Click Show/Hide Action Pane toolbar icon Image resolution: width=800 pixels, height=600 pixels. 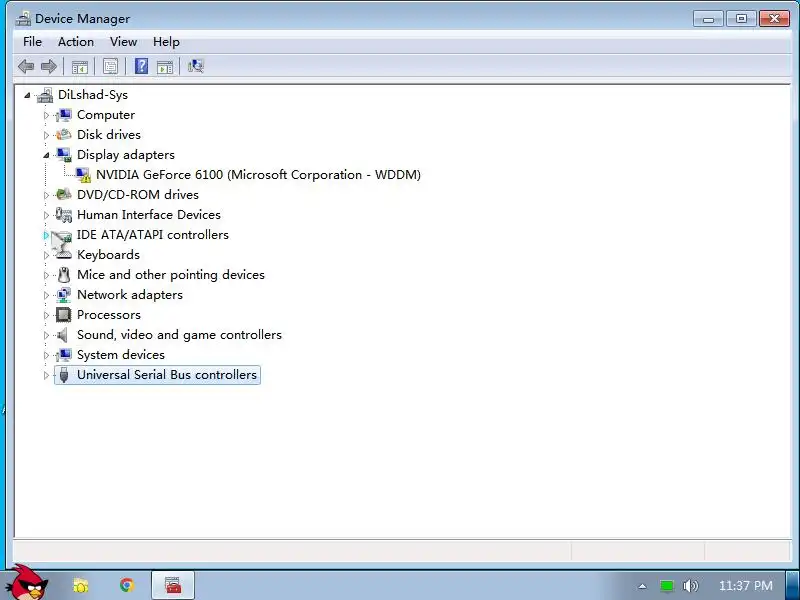click(165, 66)
